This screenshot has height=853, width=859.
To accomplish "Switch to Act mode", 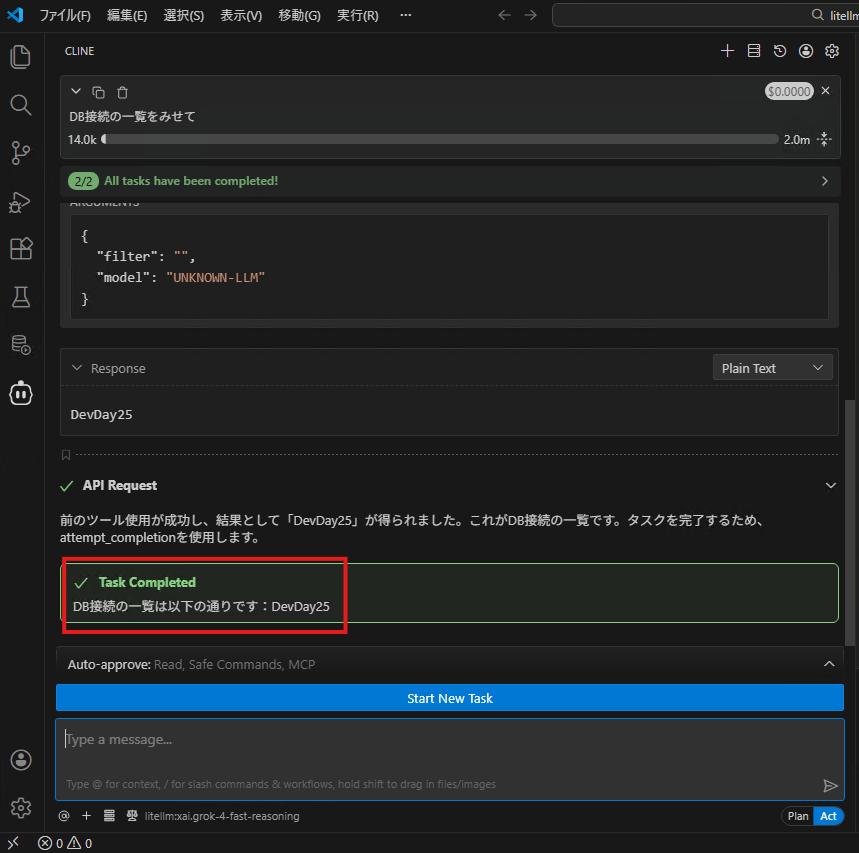I will pyautogui.click(x=828, y=816).
